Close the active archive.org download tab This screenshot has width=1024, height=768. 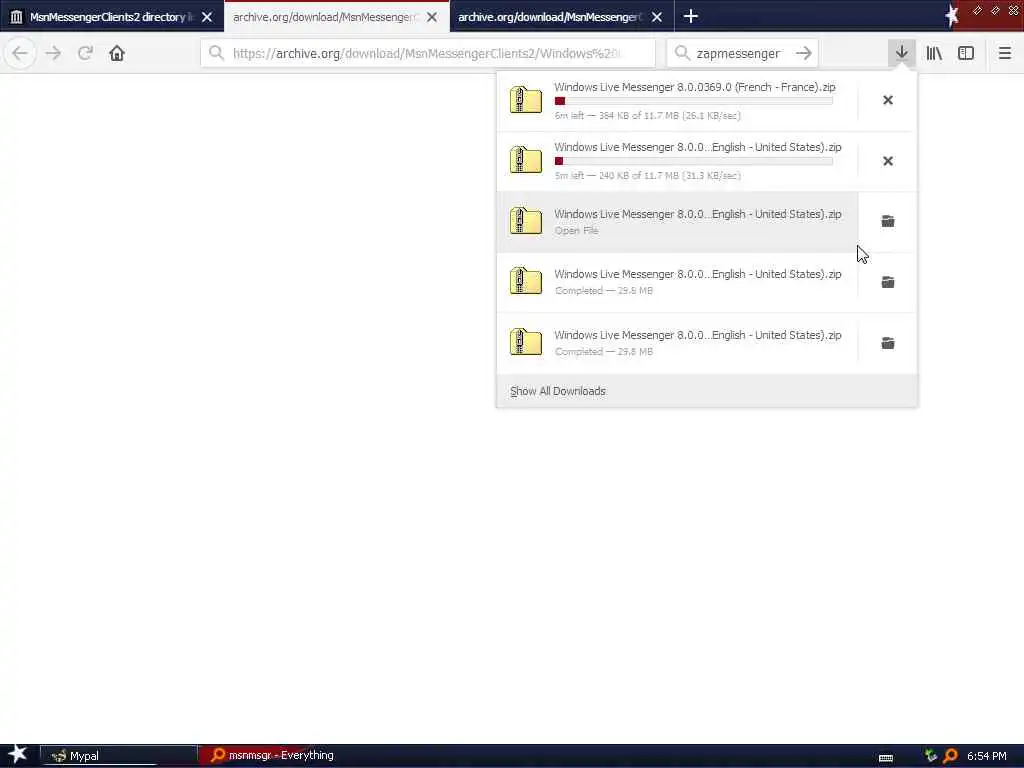432,17
